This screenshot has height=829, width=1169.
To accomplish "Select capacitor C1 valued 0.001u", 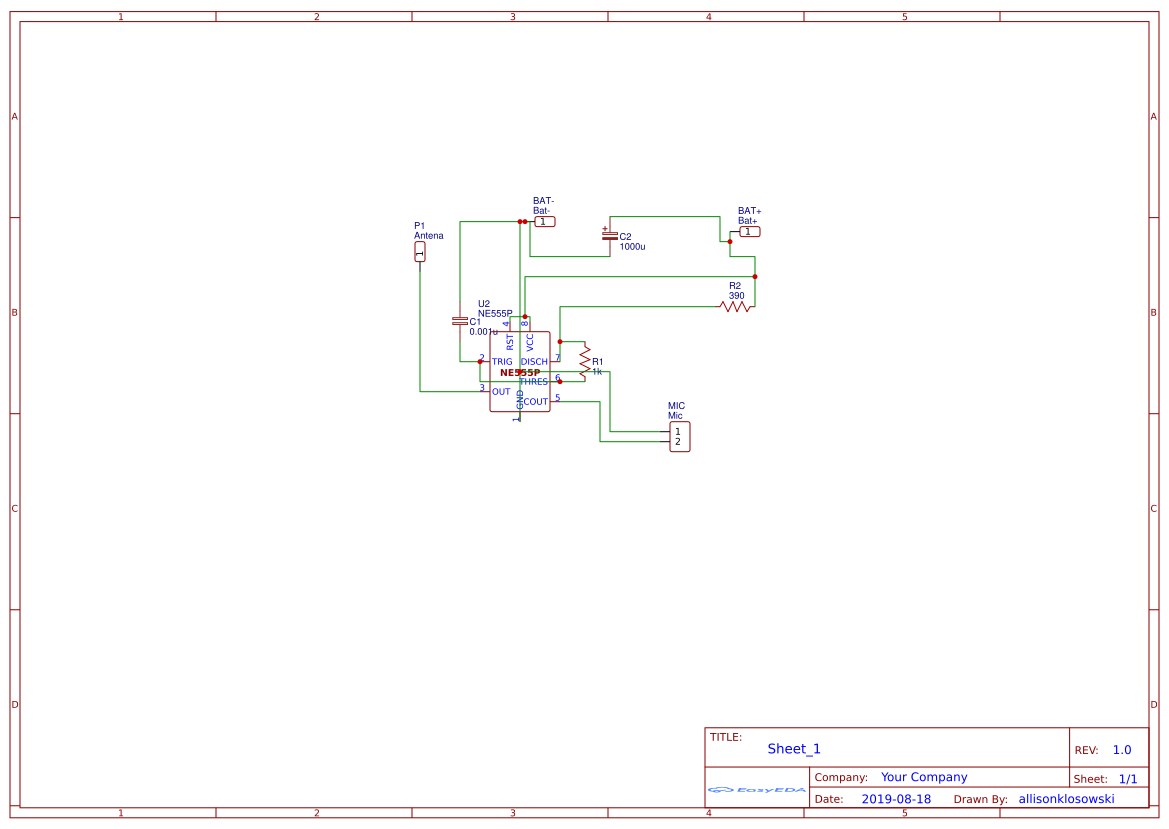I will pyautogui.click(x=462, y=322).
